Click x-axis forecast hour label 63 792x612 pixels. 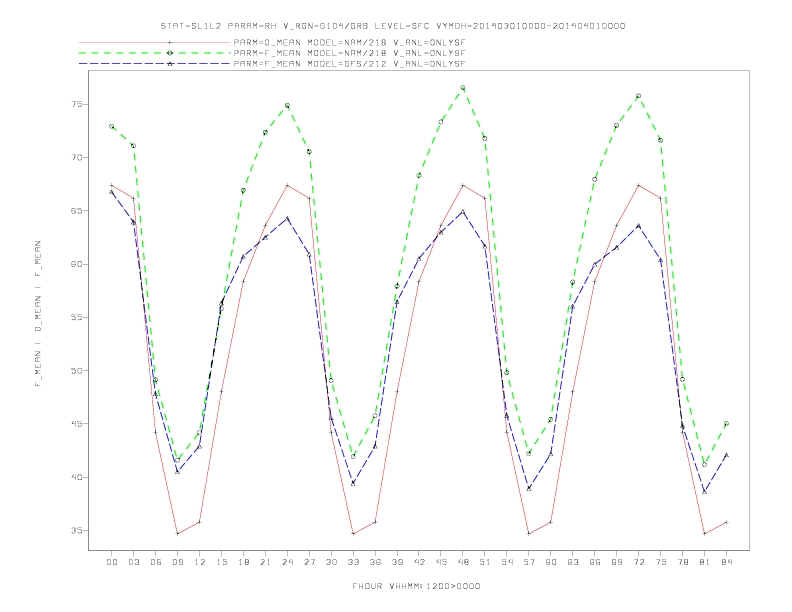[x=573, y=562]
